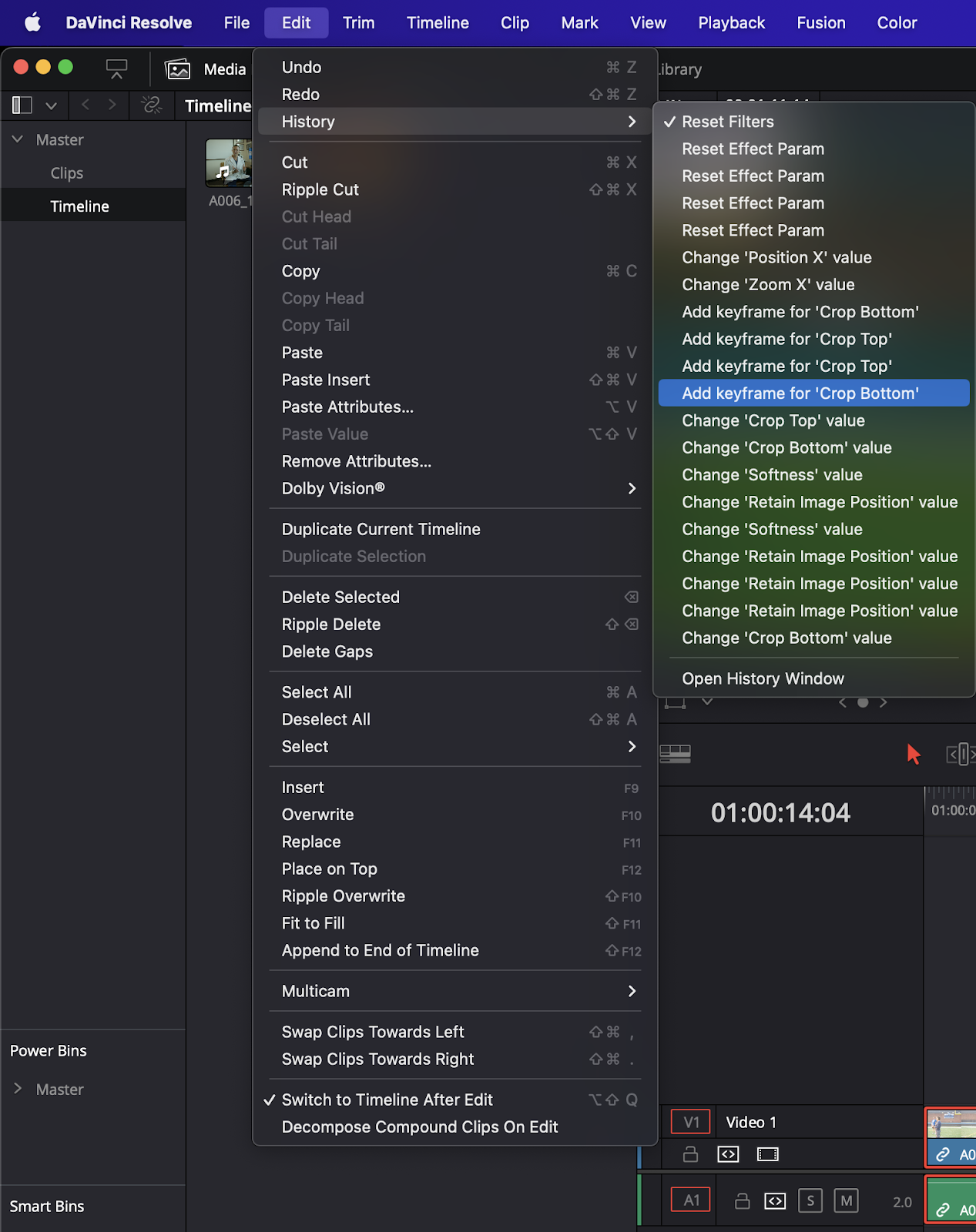This screenshot has height=1232, width=976.
Task: Click the A006 clip thumbnail
Action: (x=229, y=163)
